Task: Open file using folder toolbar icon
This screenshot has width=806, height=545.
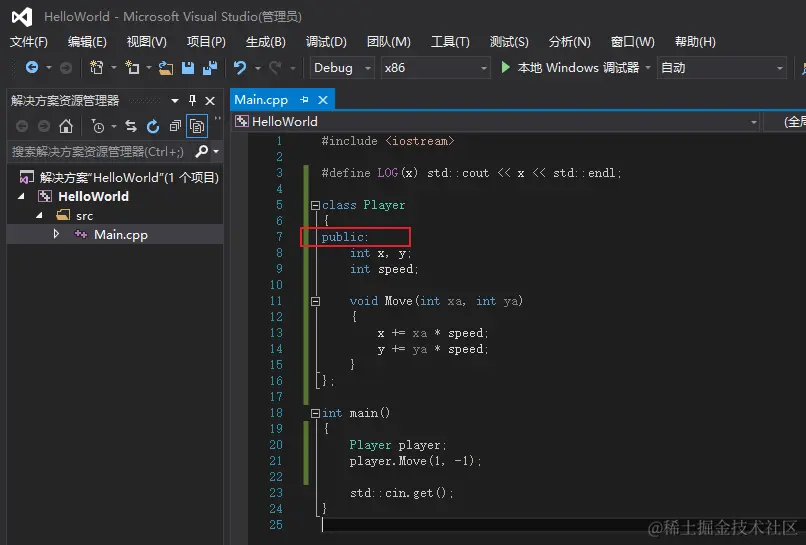Action: 166,68
